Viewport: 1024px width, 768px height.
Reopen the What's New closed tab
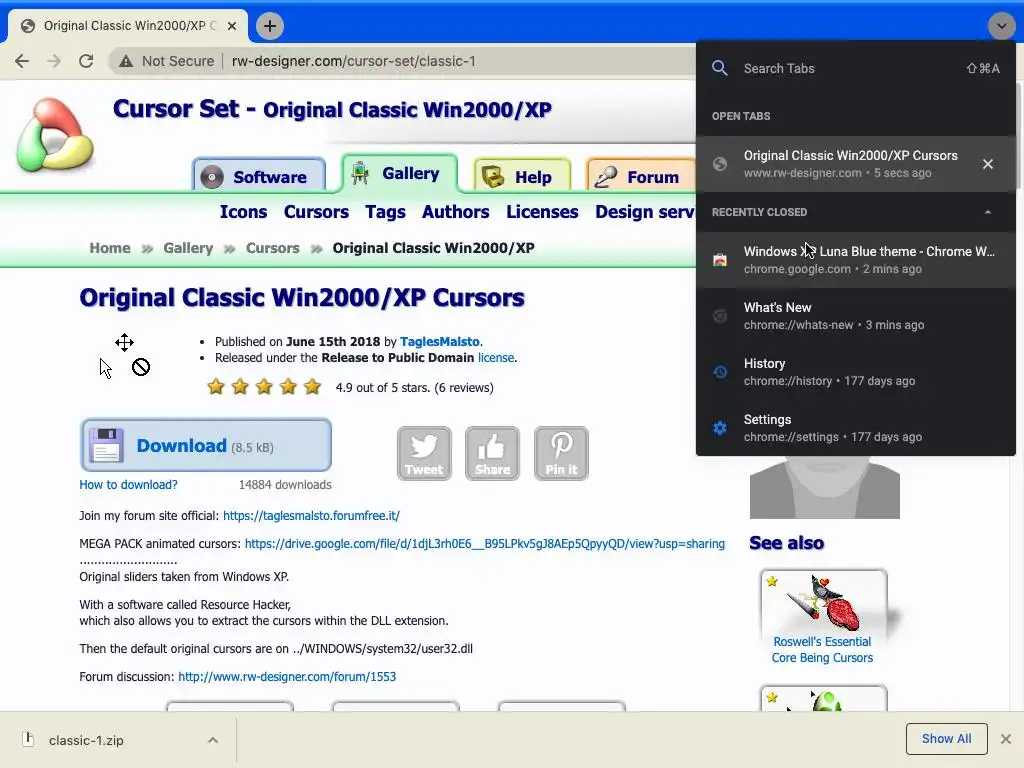pyautogui.click(x=856, y=316)
